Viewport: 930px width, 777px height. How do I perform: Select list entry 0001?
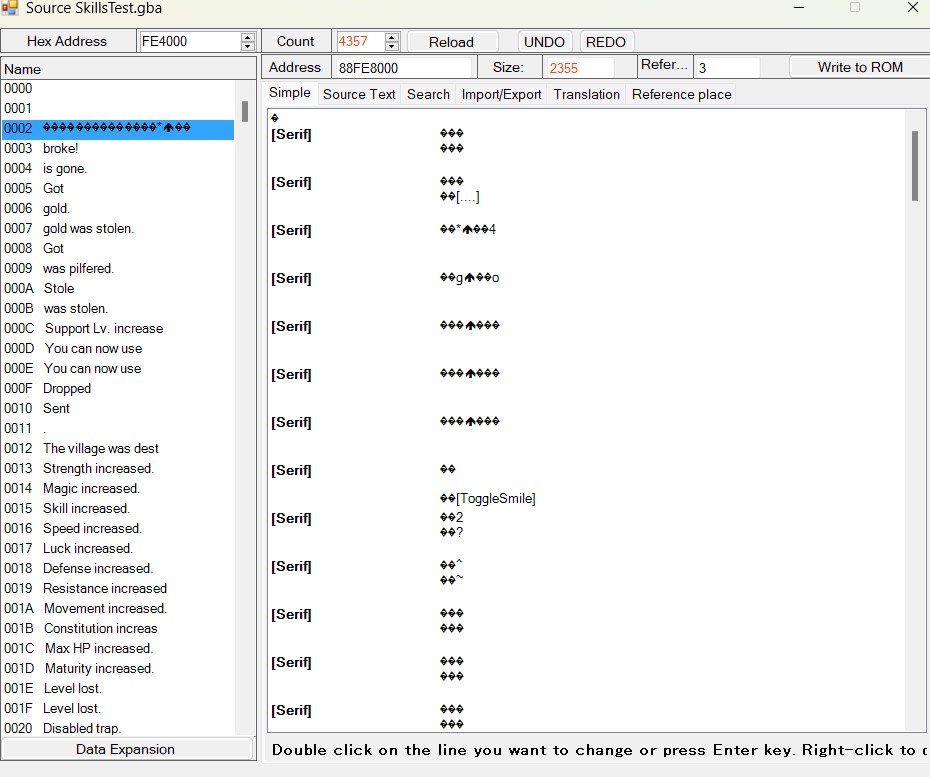[x=118, y=109]
